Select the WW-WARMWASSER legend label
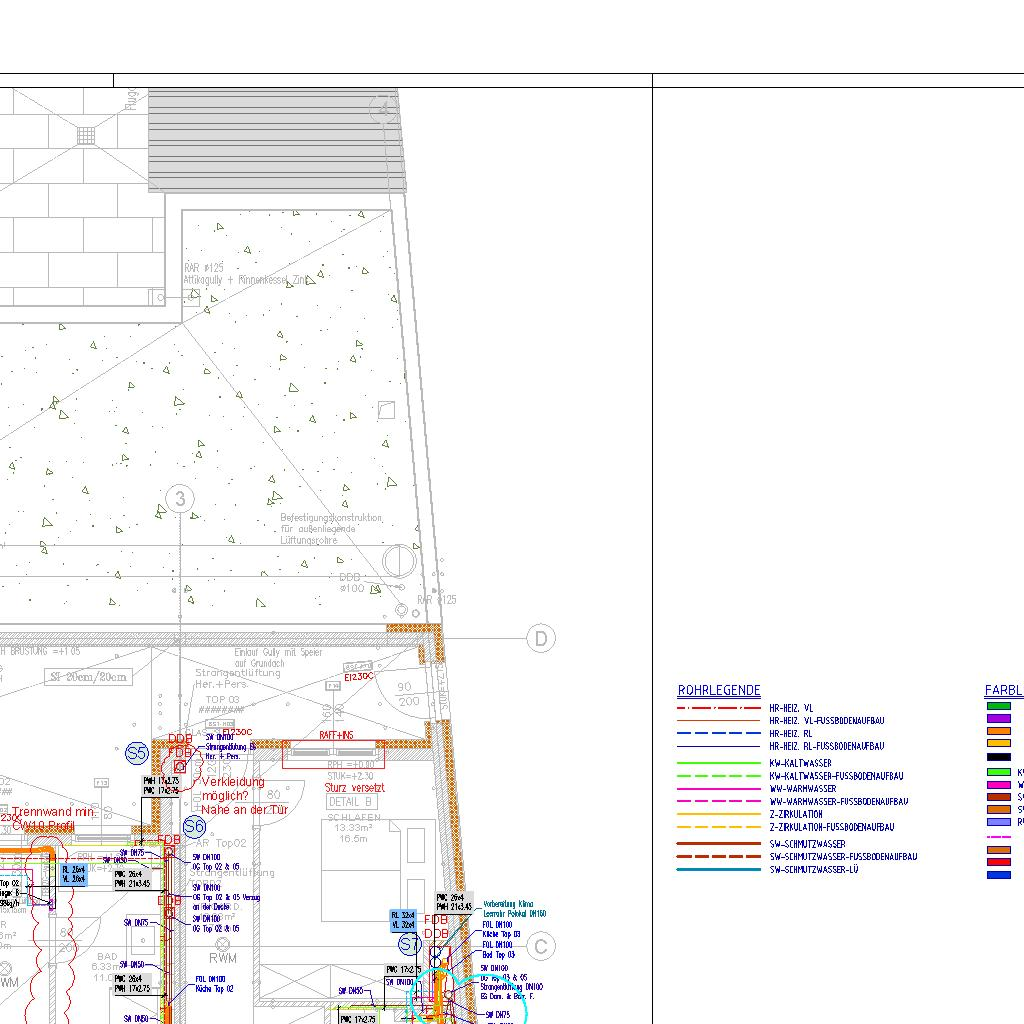The height and width of the screenshot is (1024, 1024). 802,789
